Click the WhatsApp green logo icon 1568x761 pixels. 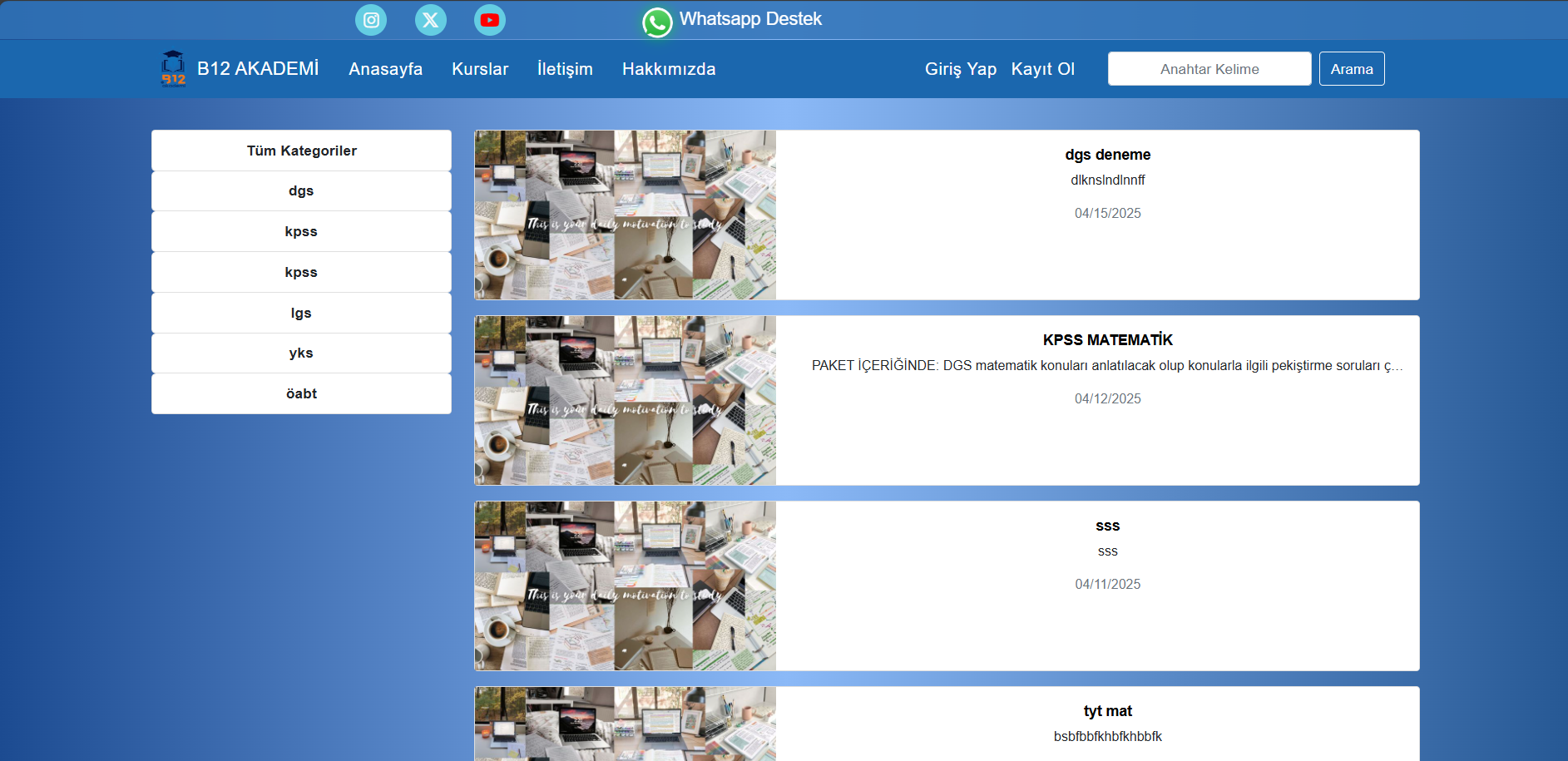point(657,22)
